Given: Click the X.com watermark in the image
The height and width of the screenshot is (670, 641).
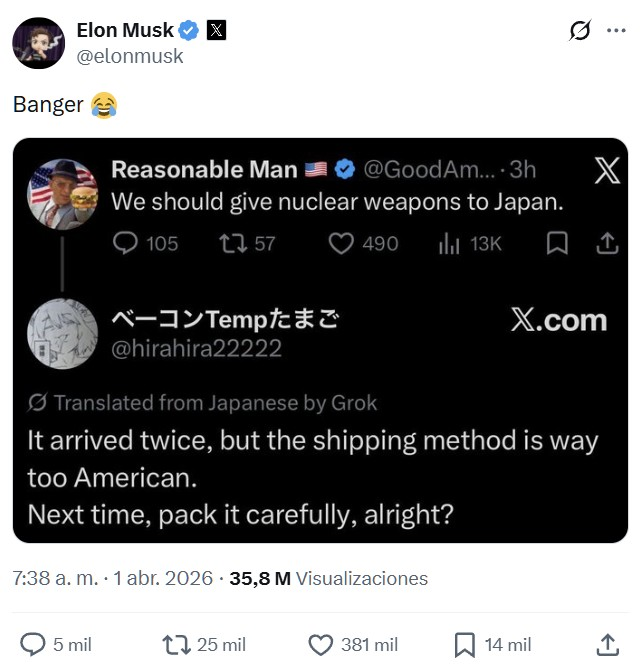Looking at the screenshot, I should point(559,320).
